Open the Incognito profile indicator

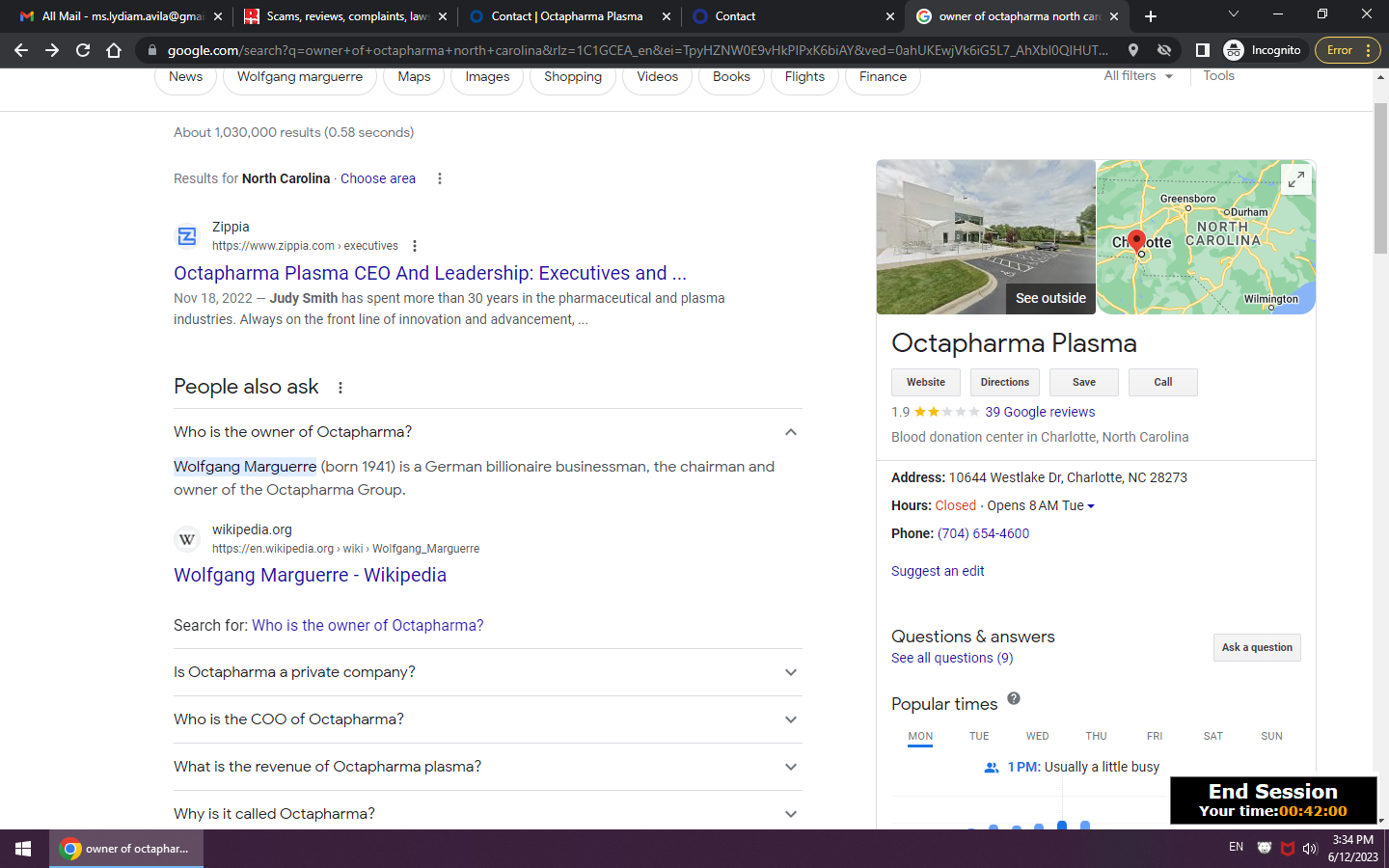coord(1263,50)
